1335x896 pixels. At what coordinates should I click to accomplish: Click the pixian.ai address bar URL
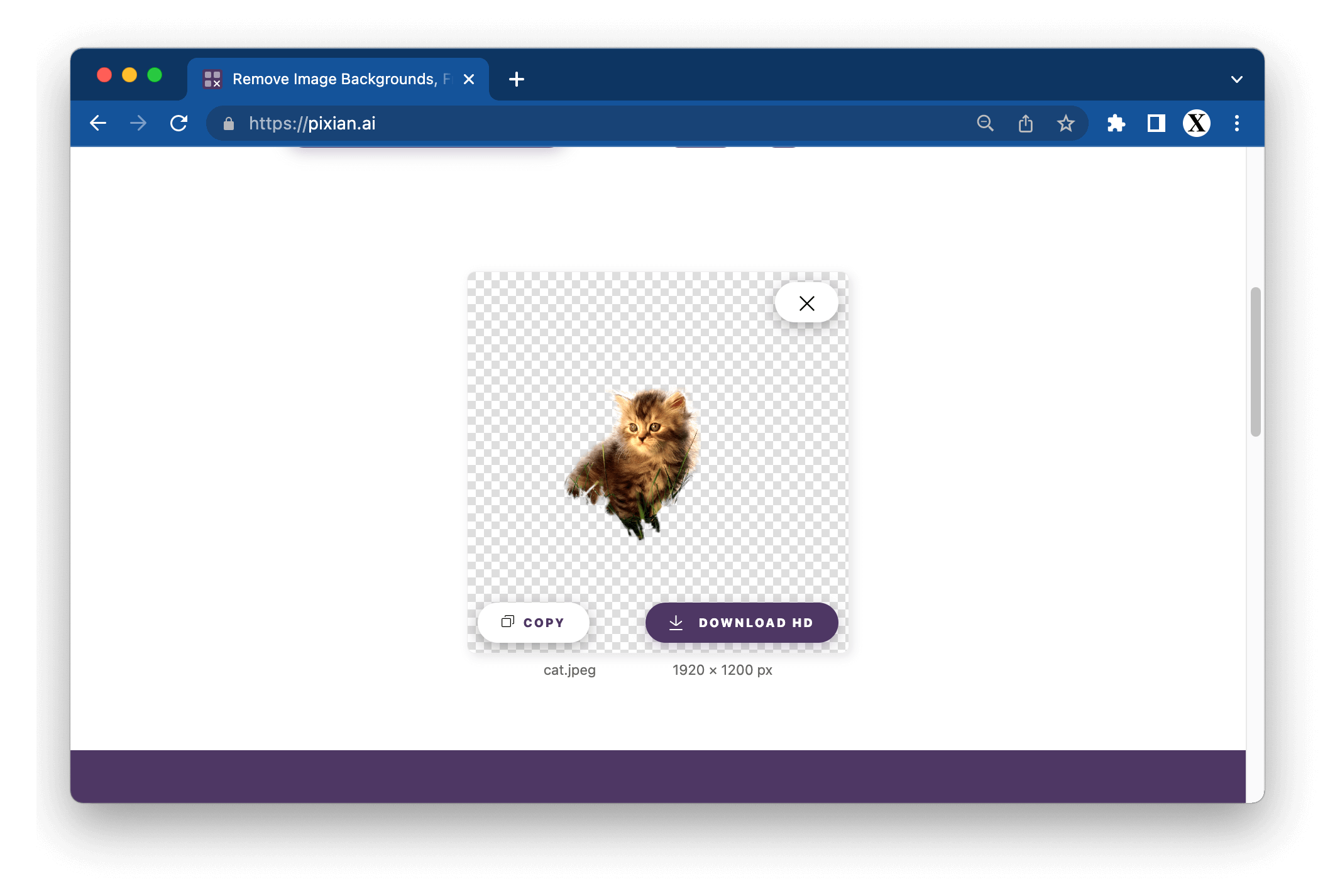click(x=312, y=123)
